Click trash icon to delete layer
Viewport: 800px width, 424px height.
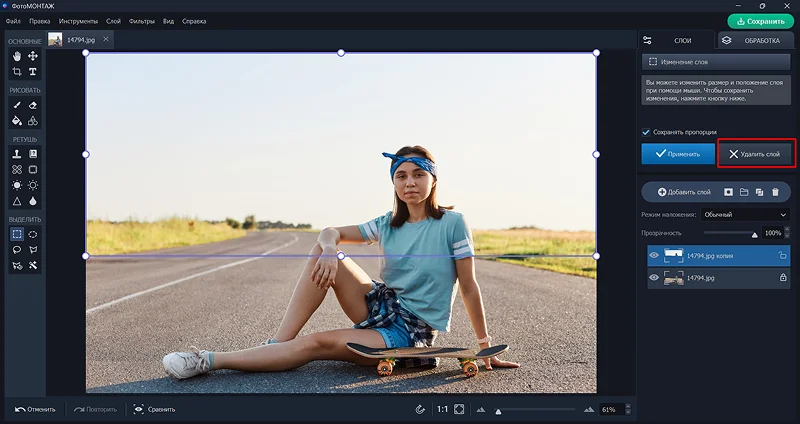click(x=776, y=192)
